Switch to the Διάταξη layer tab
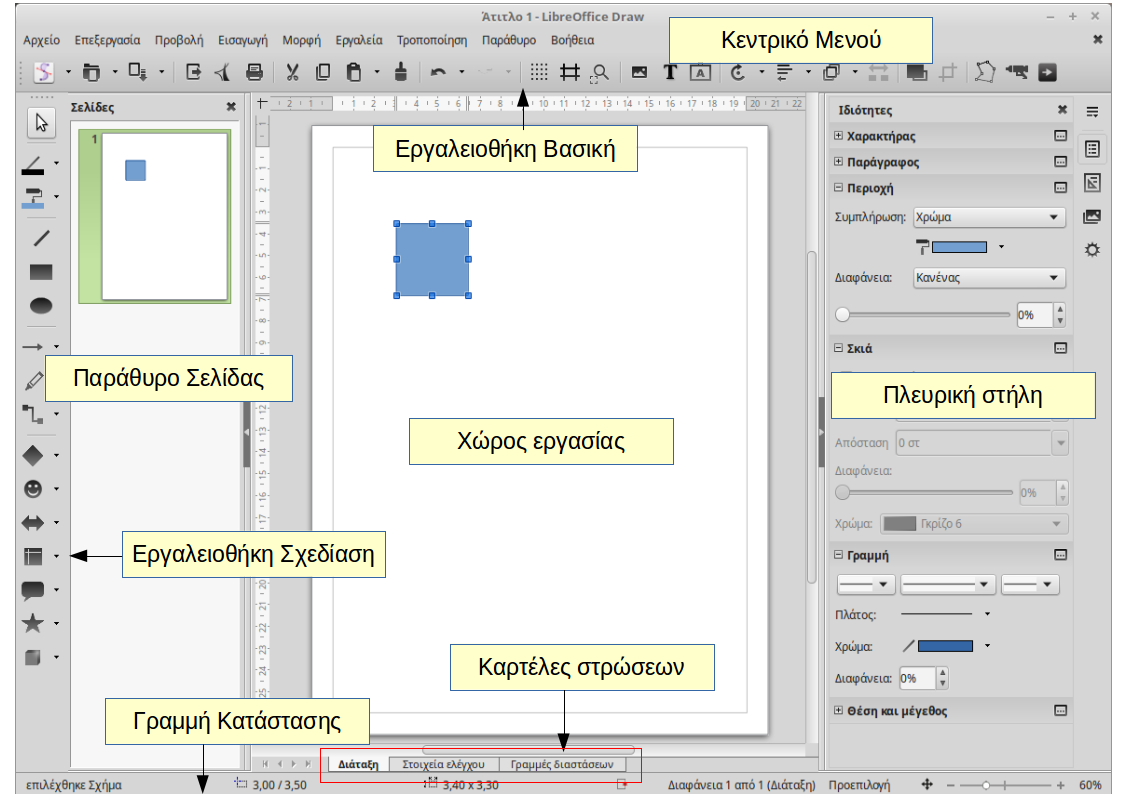The image size is (1123, 794). (358, 764)
